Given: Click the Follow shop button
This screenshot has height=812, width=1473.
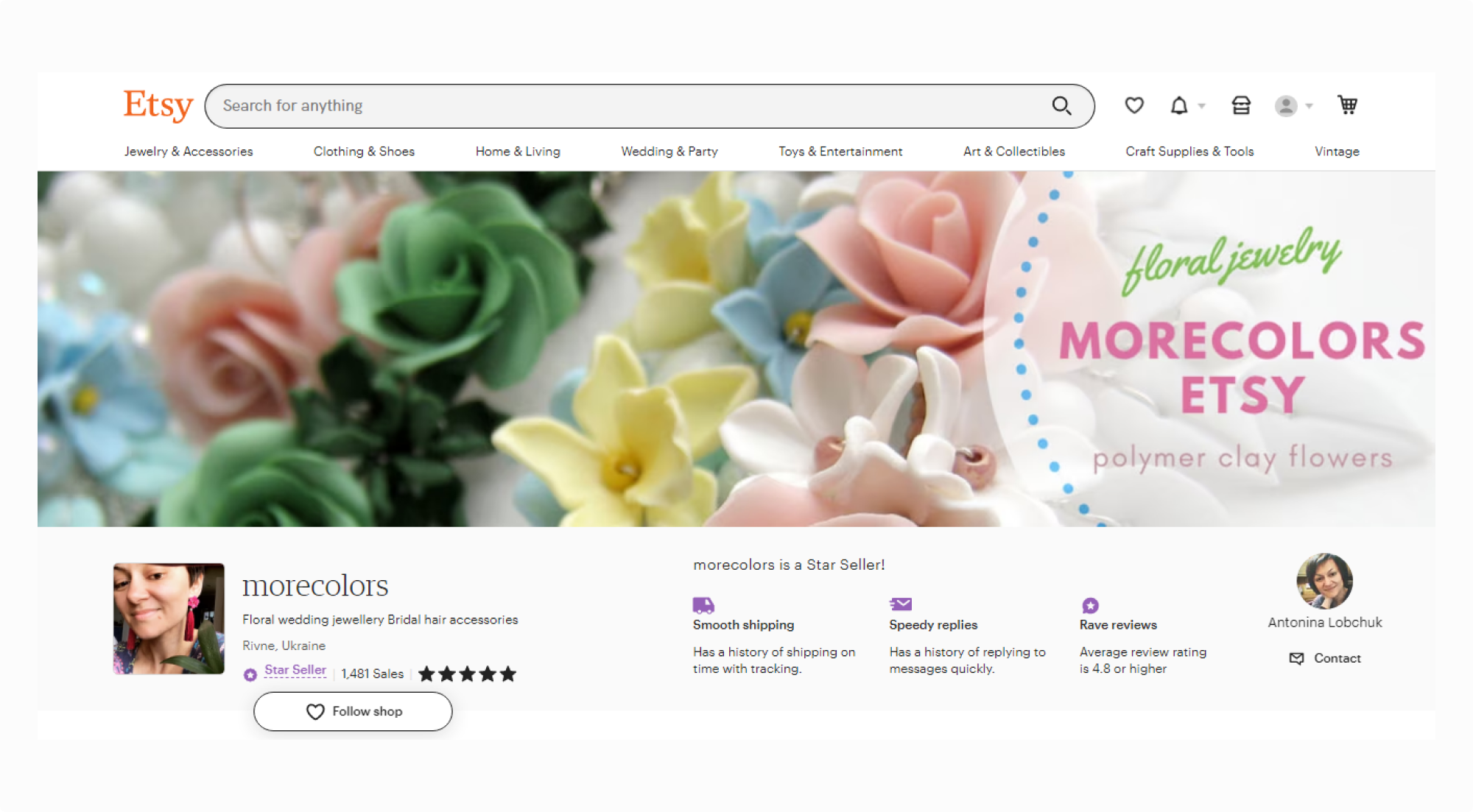Looking at the screenshot, I should (353, 711).
